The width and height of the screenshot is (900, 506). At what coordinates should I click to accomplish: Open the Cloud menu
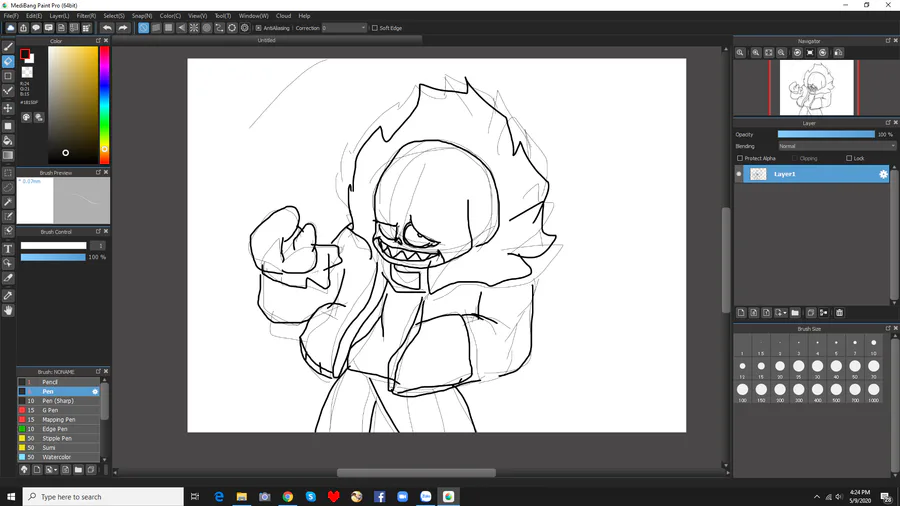(x=284, y=16)
